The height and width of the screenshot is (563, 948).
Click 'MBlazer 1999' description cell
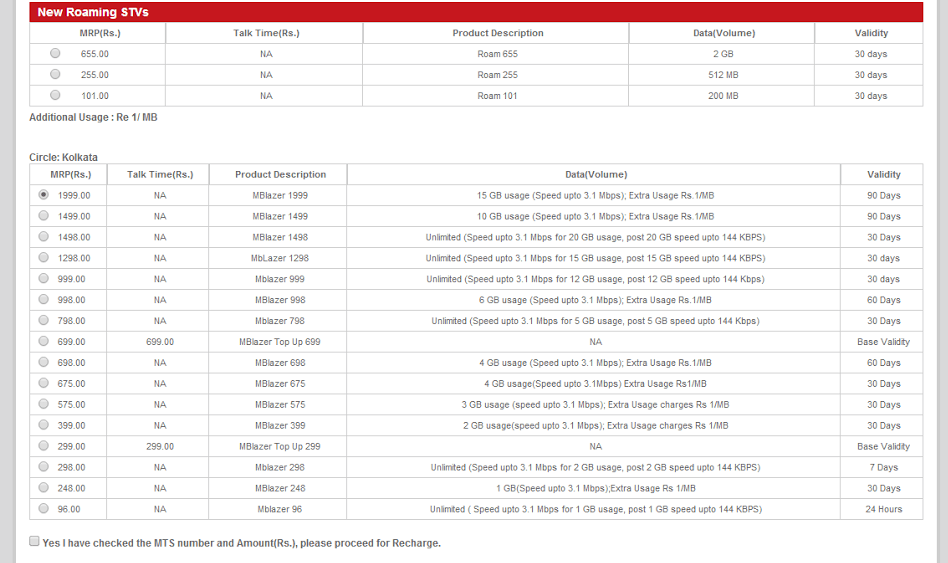click(280, 195)
